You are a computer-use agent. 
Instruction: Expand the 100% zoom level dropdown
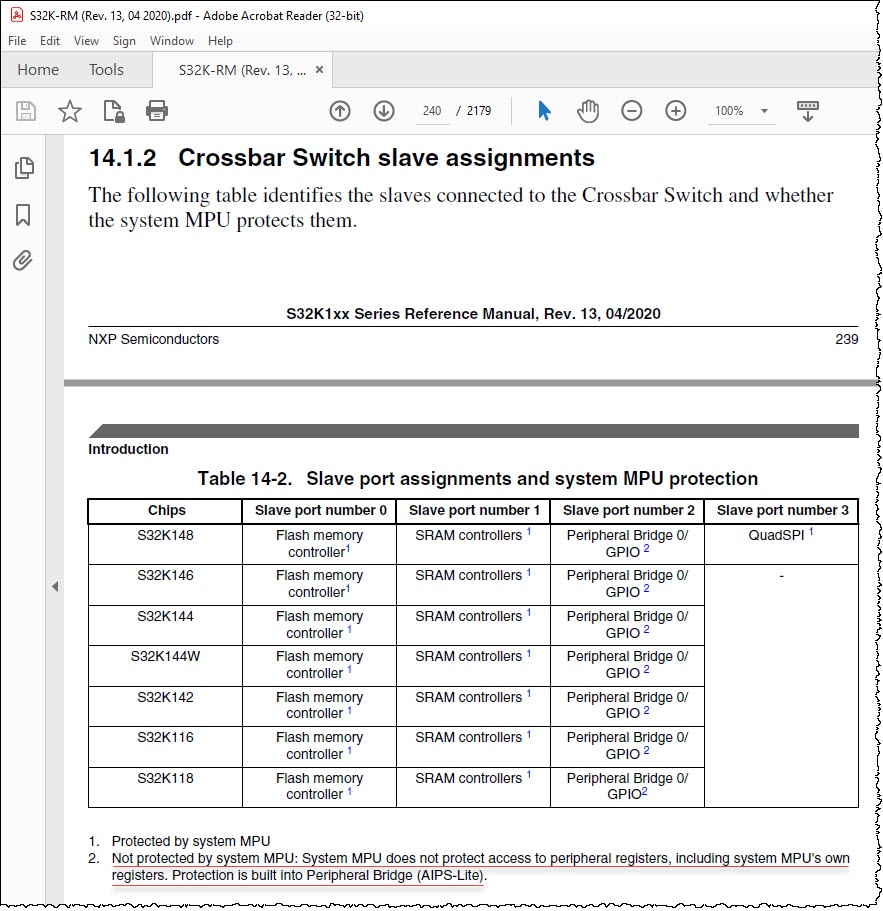[764, 111]
